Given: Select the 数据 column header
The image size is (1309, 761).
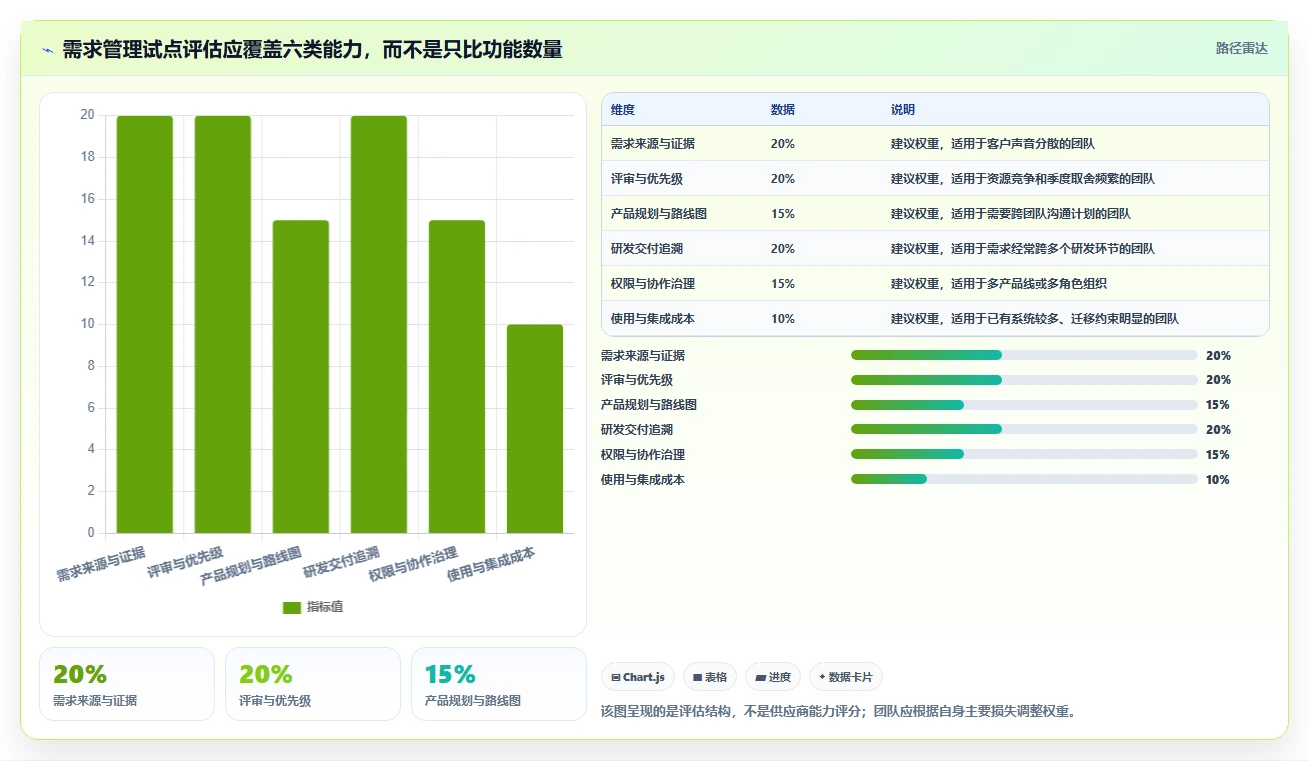Looking at the screenshot, I should coord(783,110).
